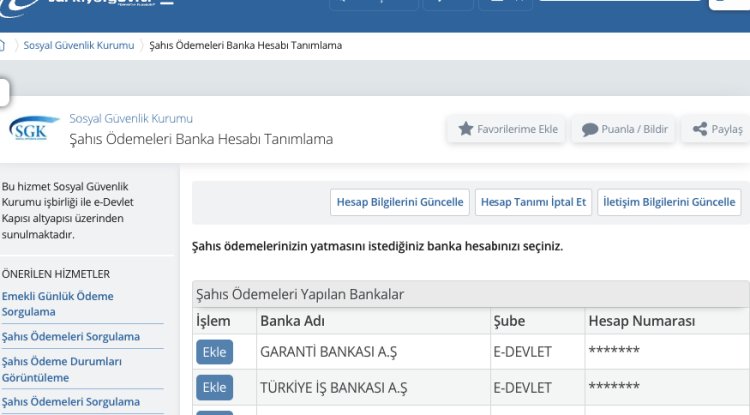
Task: Click the İşlem column header
Action: pos(224,321)
